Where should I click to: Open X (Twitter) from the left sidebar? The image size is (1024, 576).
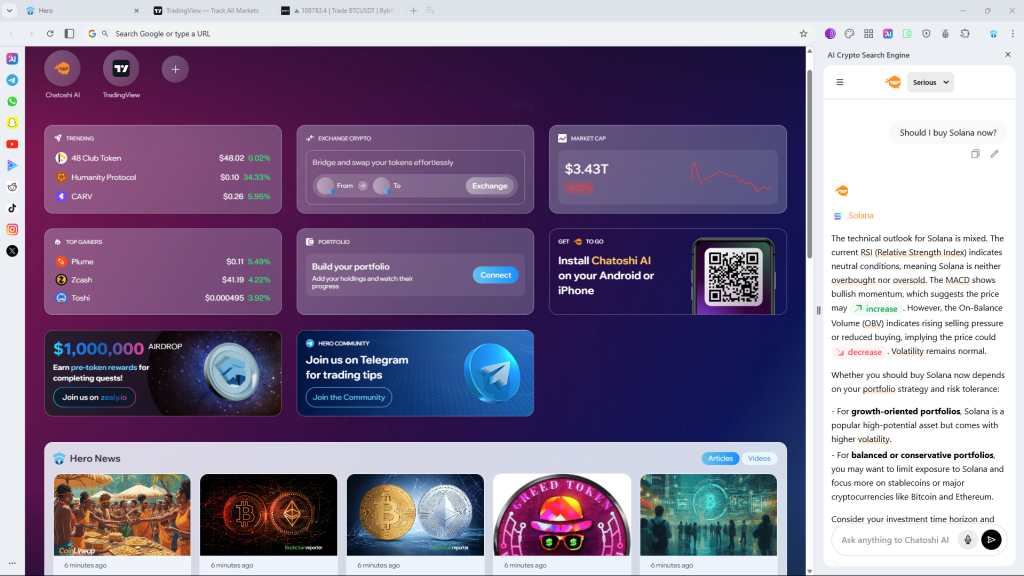click(12, 251)
